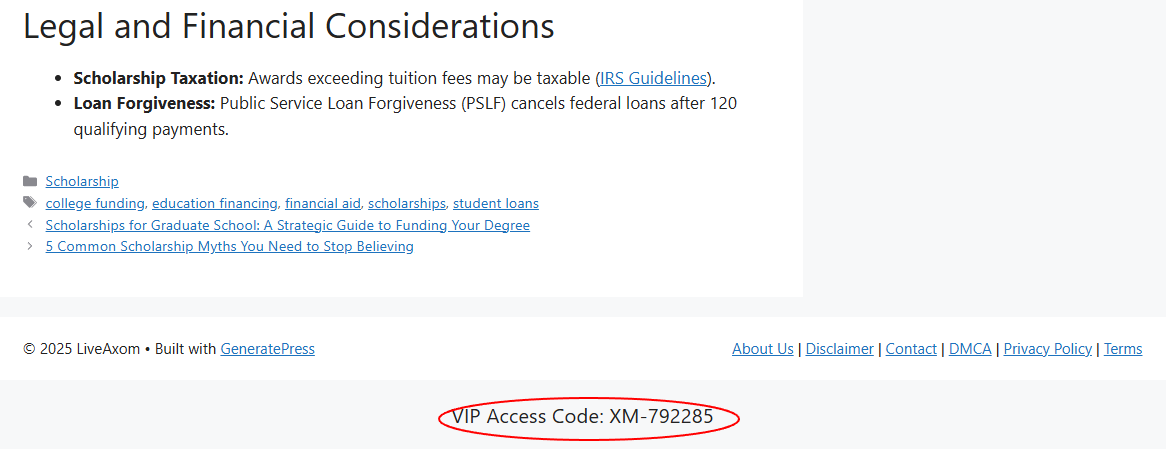This screenshot has height=449, width=1166.
Task: Click the previous post left chevron
Action: coord(31,225)
